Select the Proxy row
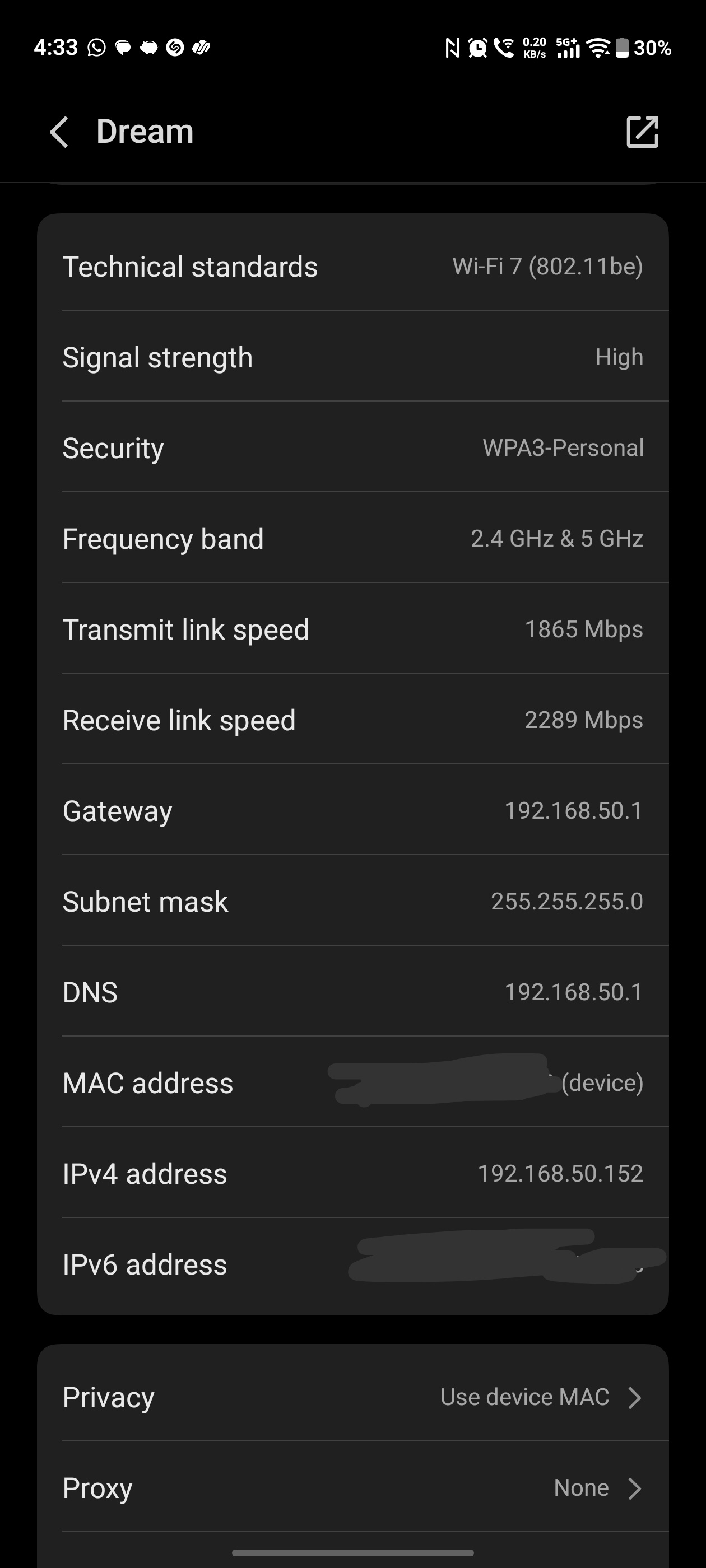 [x=244, y=1488]
